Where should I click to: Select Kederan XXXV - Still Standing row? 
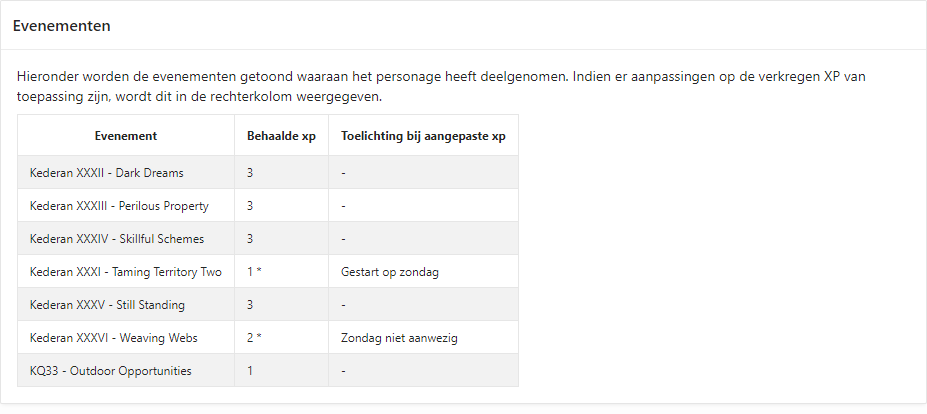[x=268, y=305]
